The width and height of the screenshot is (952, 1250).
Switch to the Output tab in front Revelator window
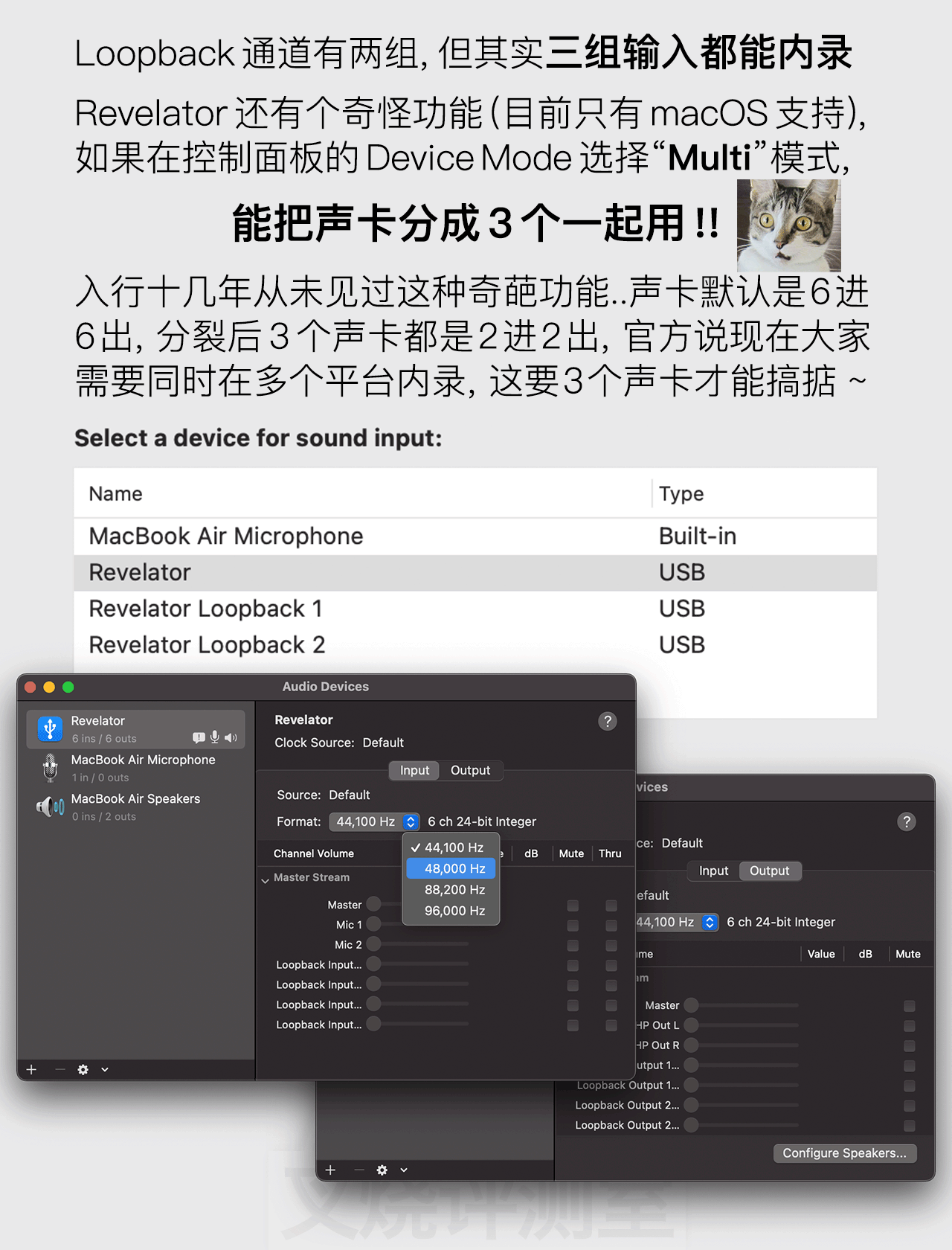[471, 770]
